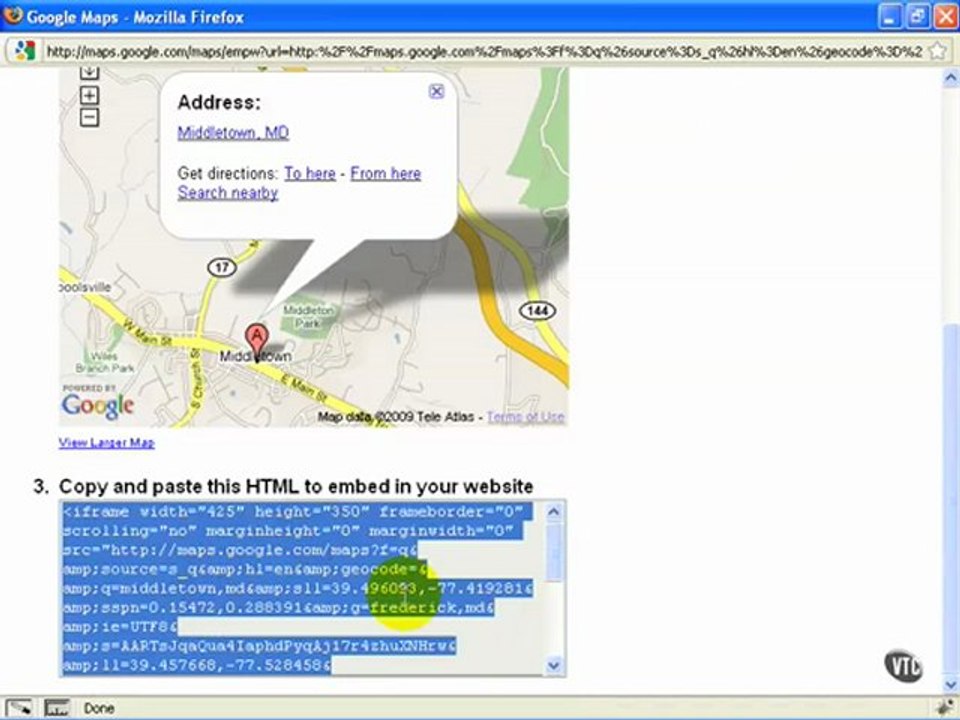Click the first status bar icon

(x=18, y=708)
